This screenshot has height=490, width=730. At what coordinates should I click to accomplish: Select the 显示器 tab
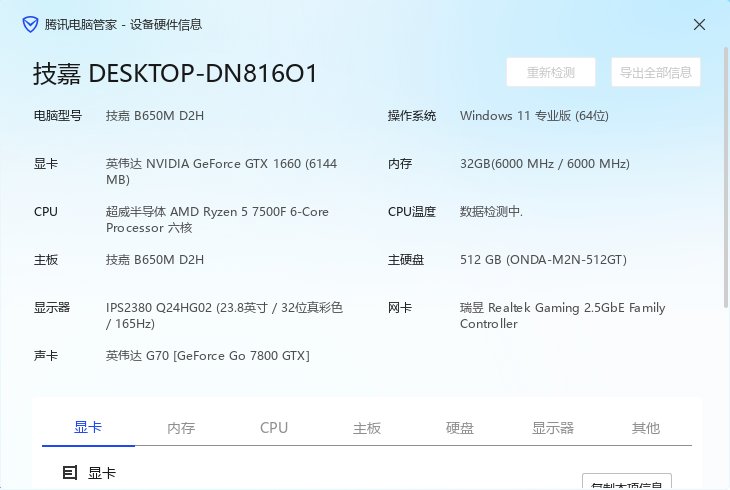553,428
